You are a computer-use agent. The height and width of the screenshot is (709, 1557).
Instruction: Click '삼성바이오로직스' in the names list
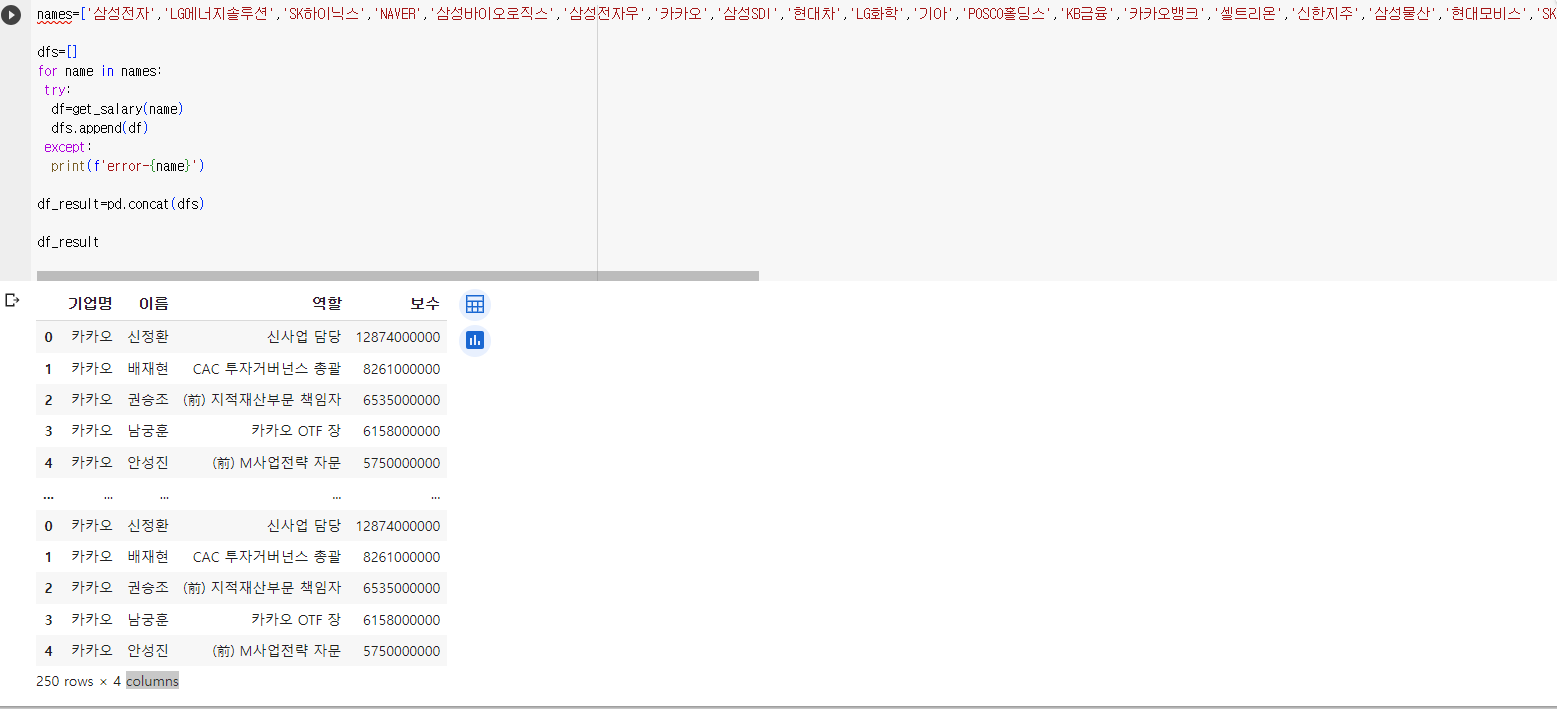490,15
